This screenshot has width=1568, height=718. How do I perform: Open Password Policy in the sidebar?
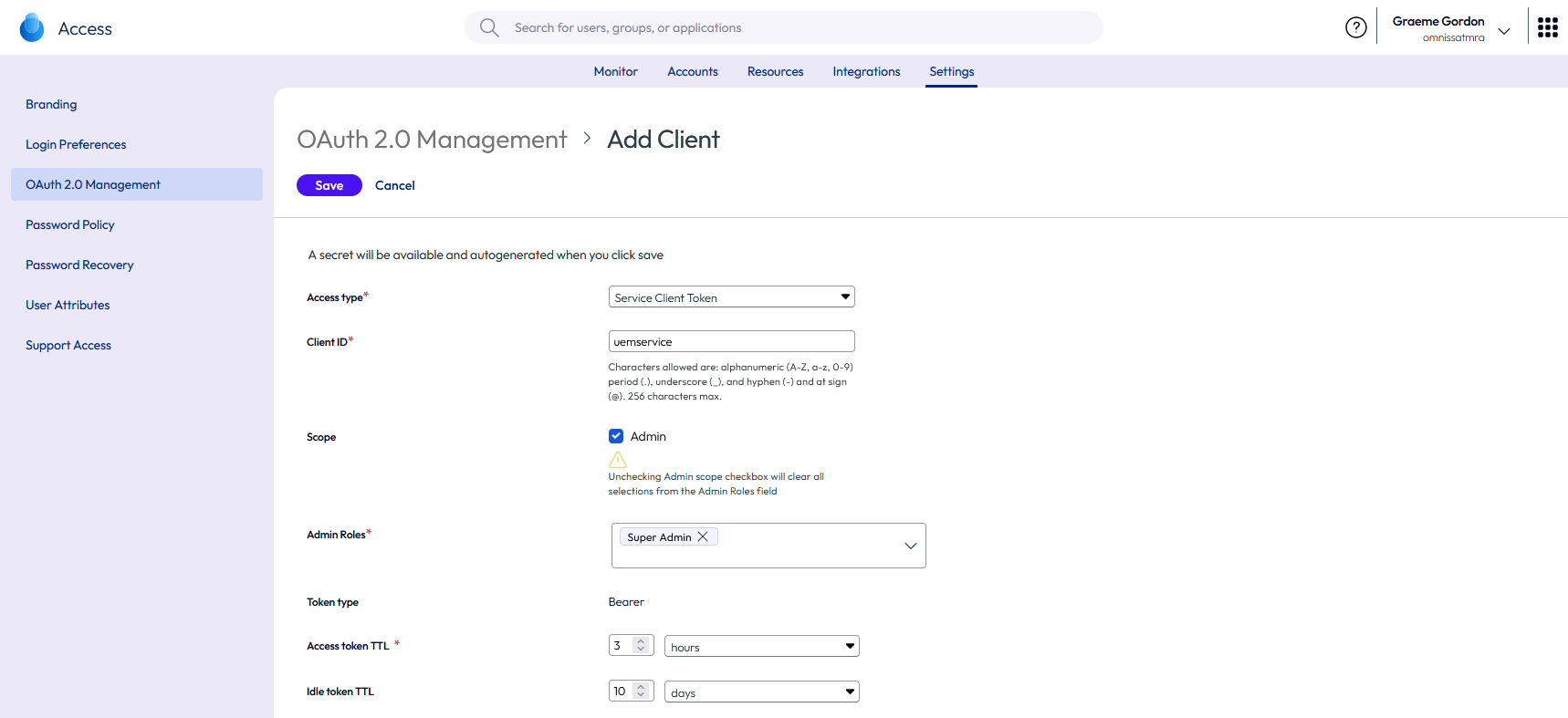(x=70, y=224)
